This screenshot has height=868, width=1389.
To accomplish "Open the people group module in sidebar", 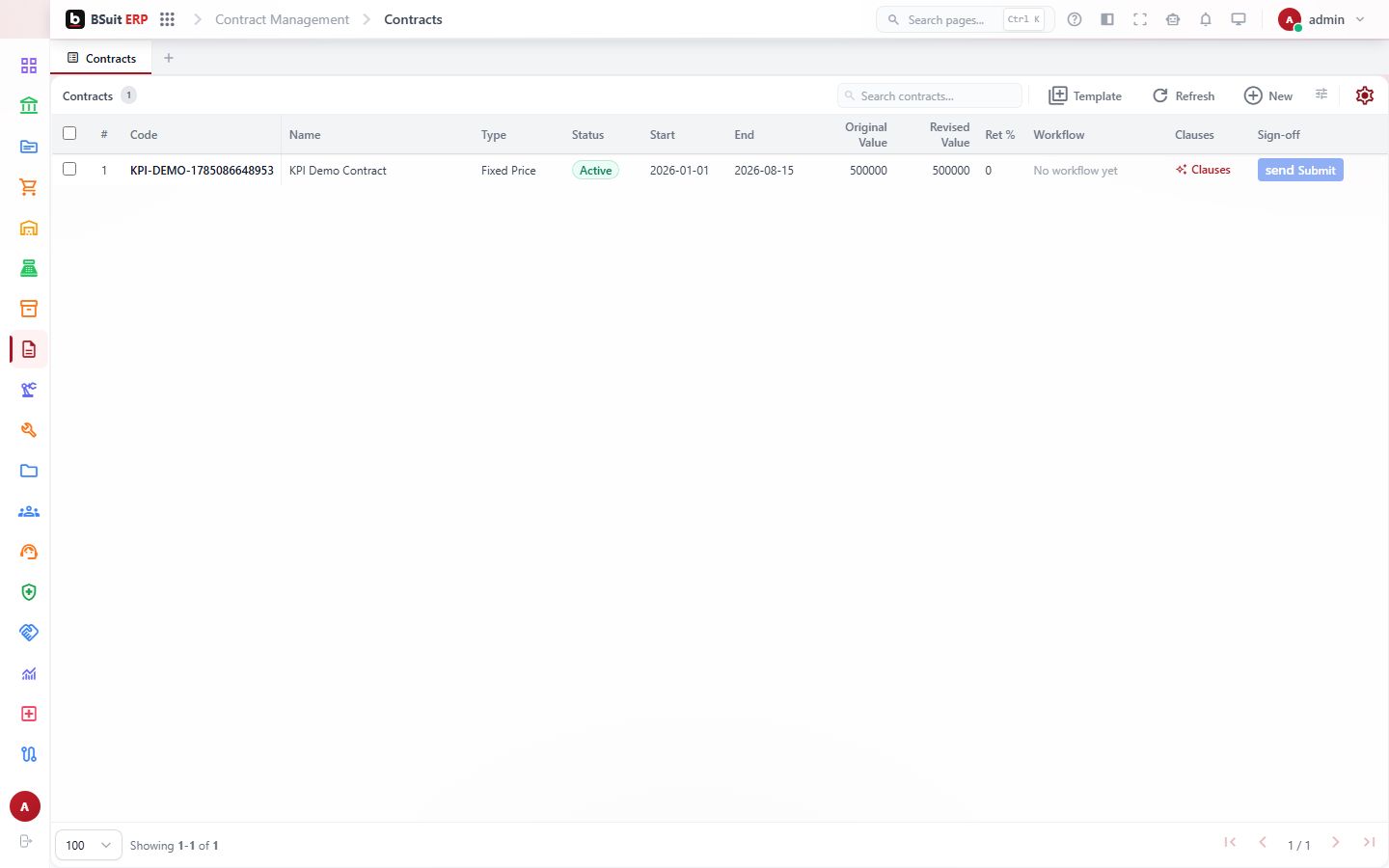I will click(29, 511).
